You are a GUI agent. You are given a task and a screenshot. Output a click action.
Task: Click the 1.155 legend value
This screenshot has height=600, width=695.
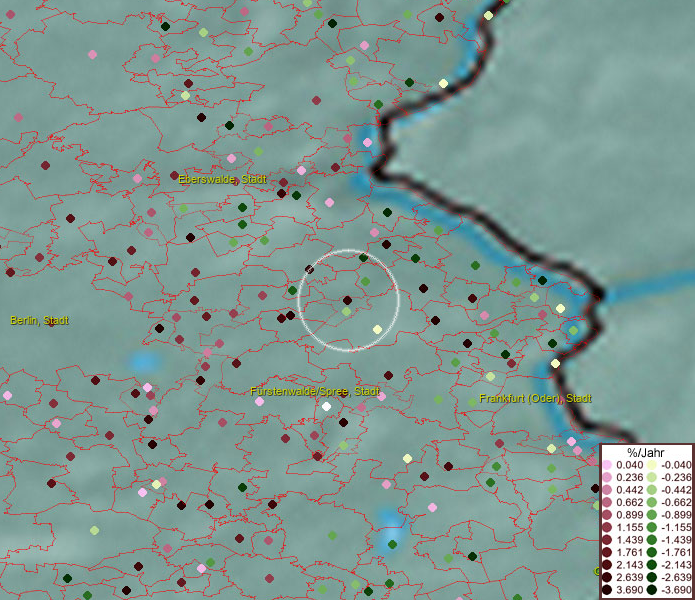(629, 527)
